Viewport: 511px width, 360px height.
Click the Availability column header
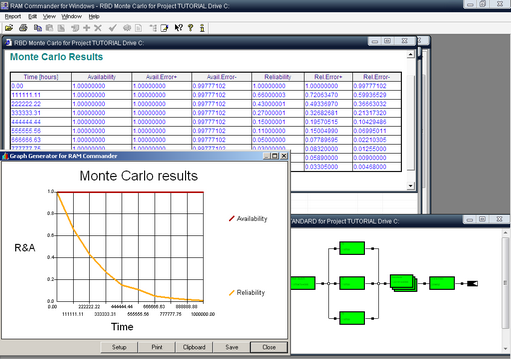click(102, 77)
